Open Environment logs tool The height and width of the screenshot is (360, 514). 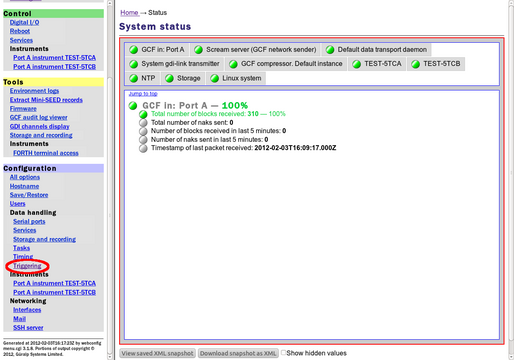tap(34, 91)
